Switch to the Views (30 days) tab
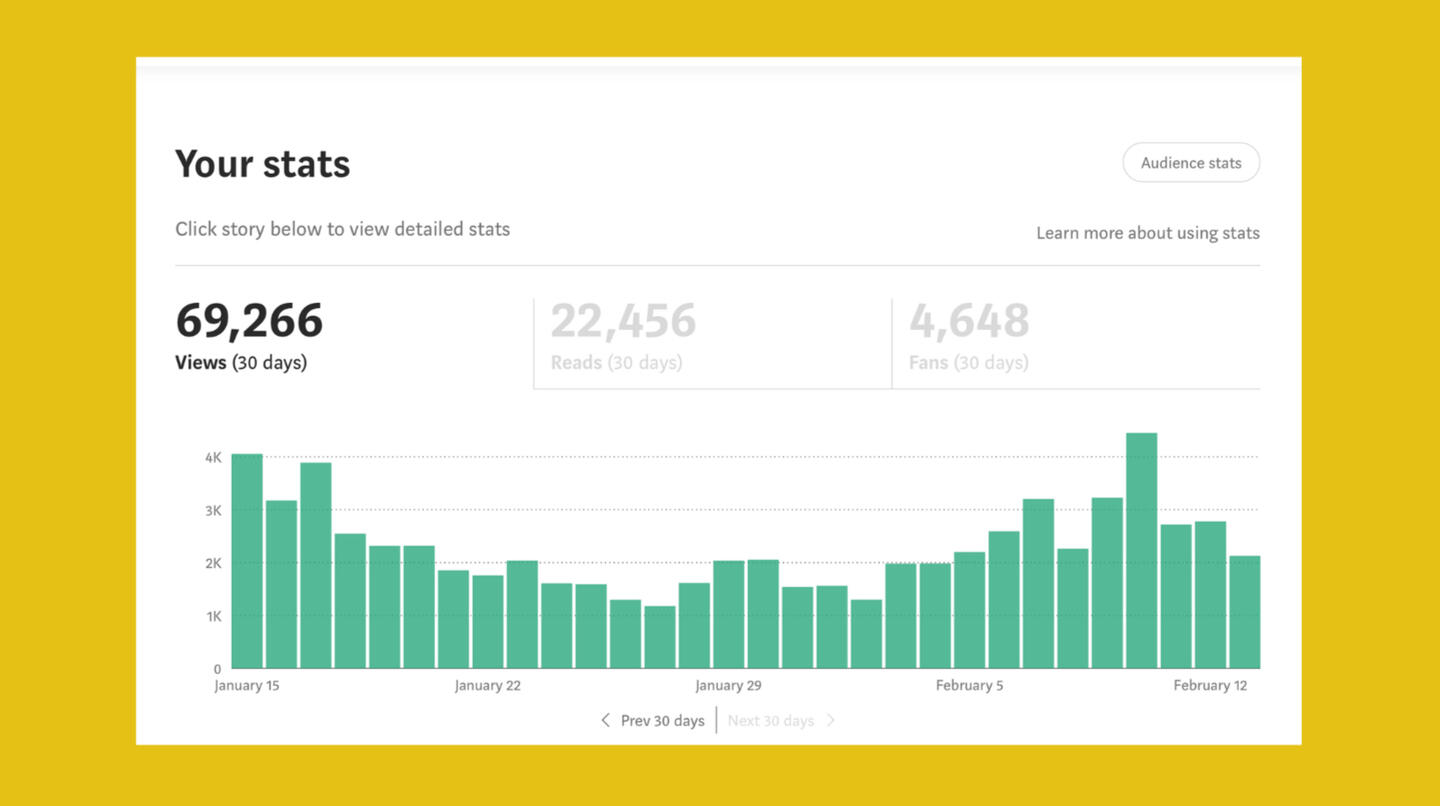Viewport: 1440px width, 806px height. 241,363
